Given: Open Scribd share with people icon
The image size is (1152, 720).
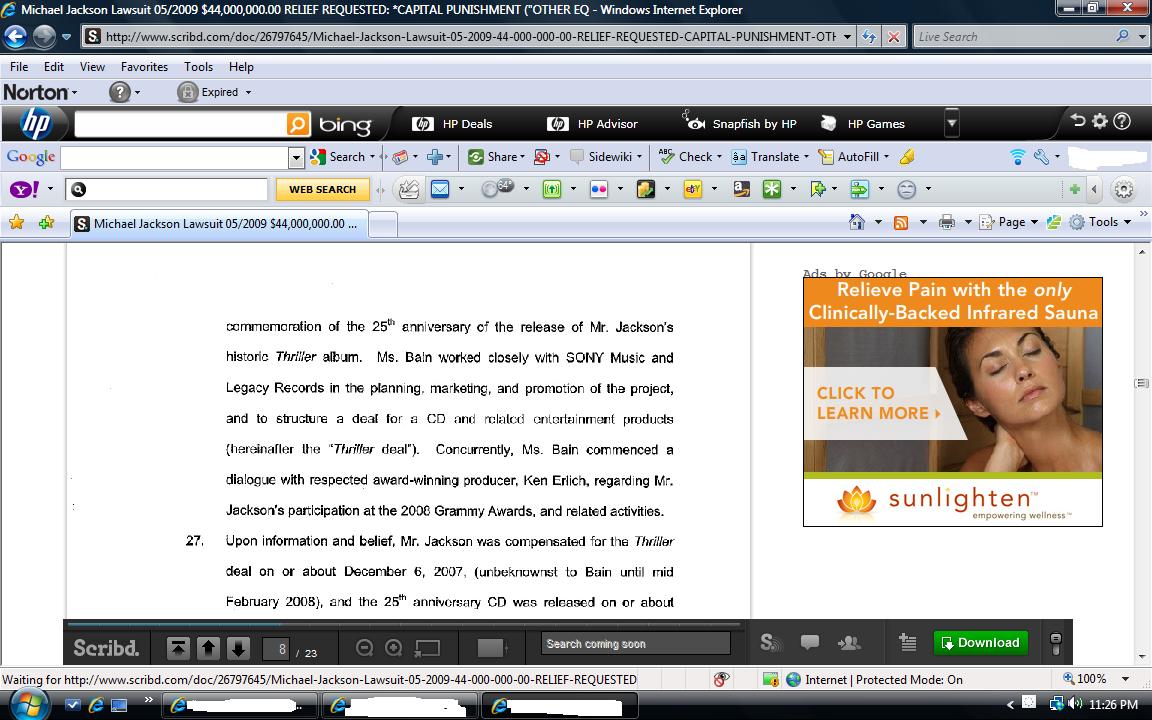Looking at the screenshot, I should (849, 643).
